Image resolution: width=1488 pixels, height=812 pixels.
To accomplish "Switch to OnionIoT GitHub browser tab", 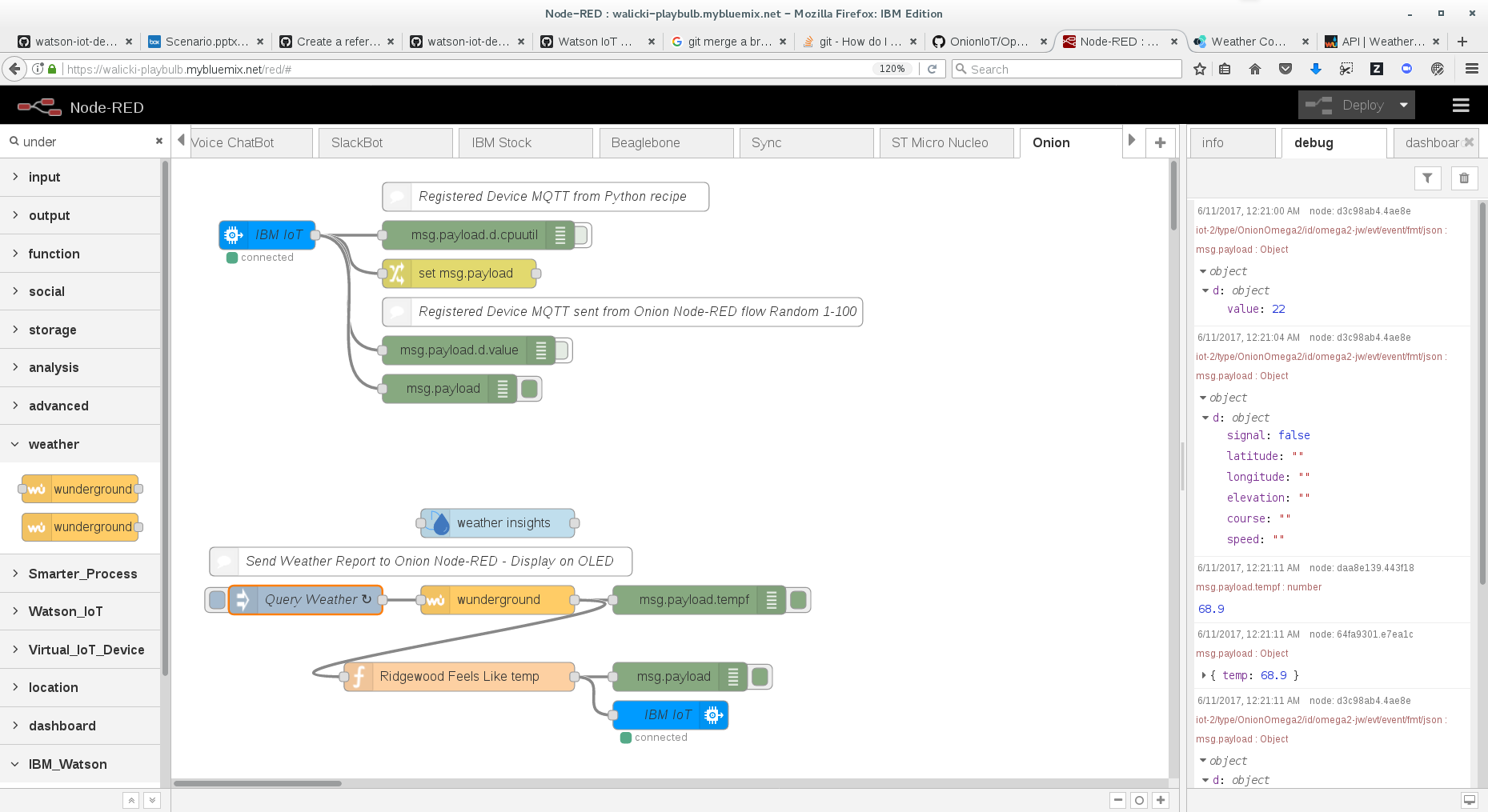I will [990, 42].
